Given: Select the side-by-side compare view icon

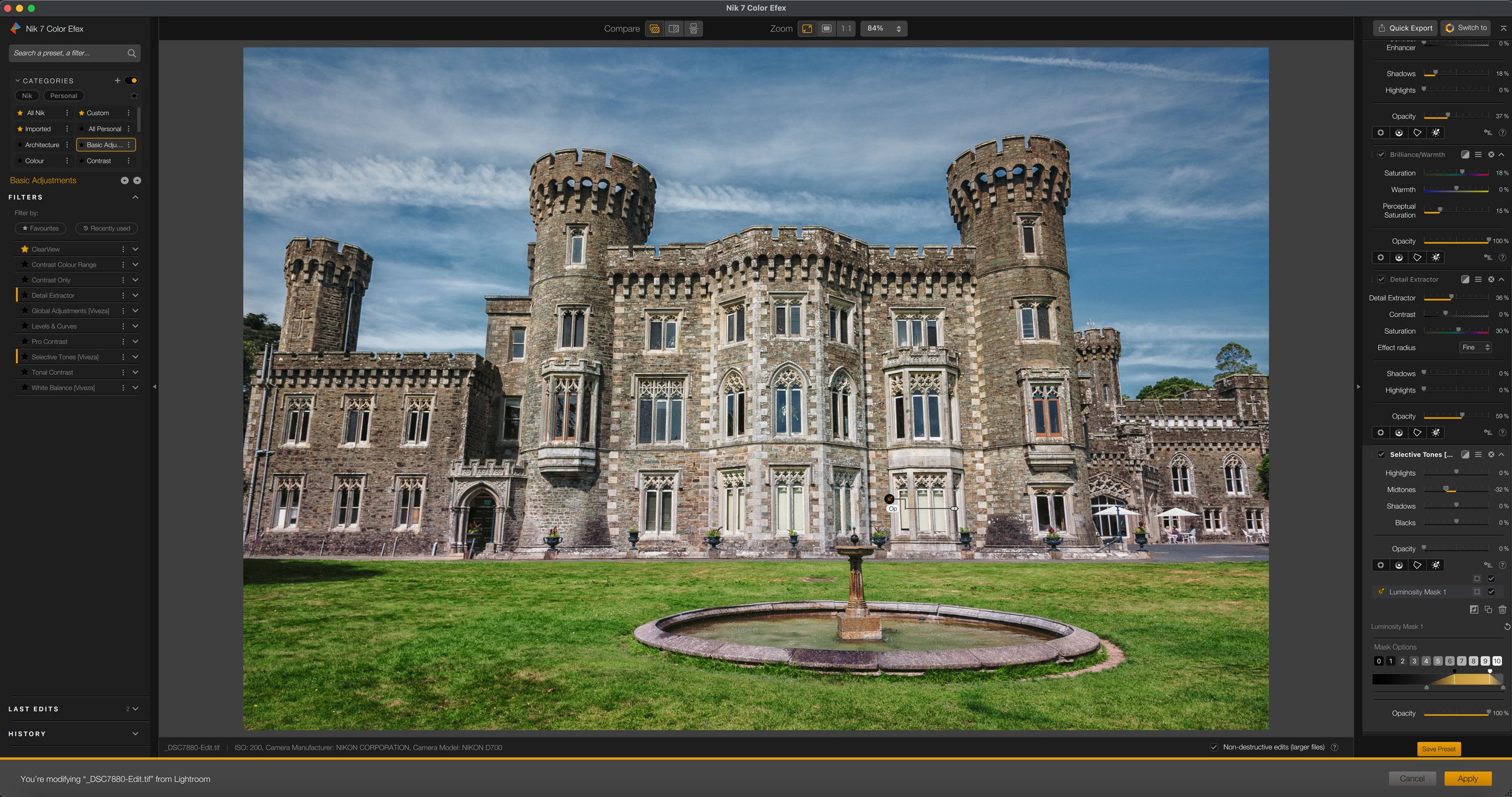Looking at the screenshot, I should pos(693,28).
